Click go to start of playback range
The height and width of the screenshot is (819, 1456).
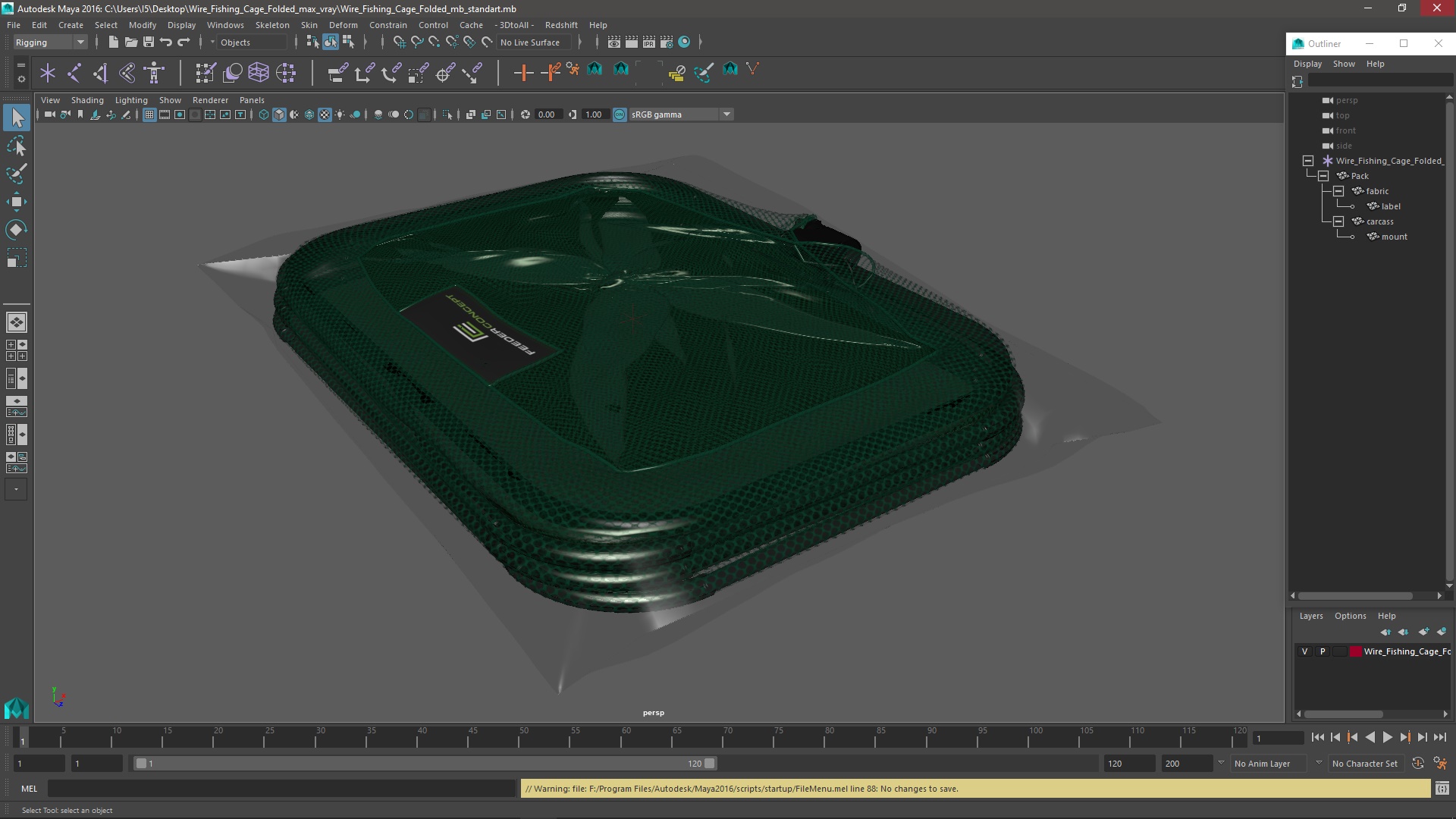(1317, 737)
